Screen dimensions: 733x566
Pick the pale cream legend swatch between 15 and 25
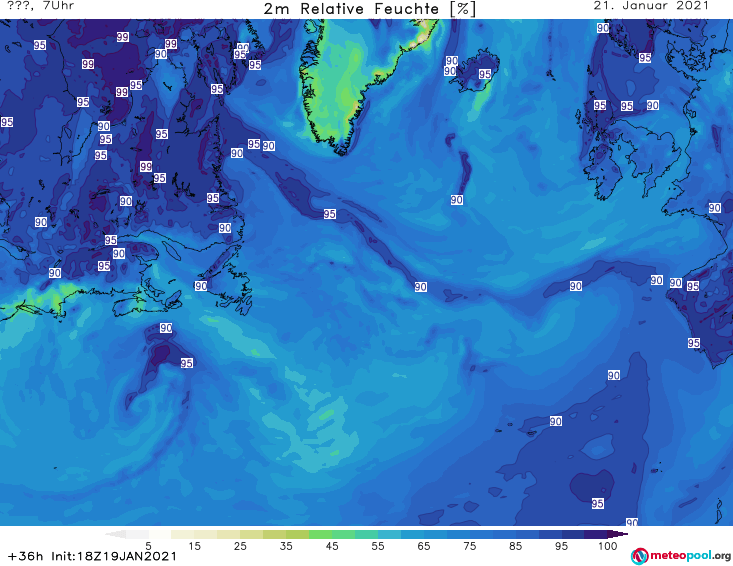coord(206,534)
